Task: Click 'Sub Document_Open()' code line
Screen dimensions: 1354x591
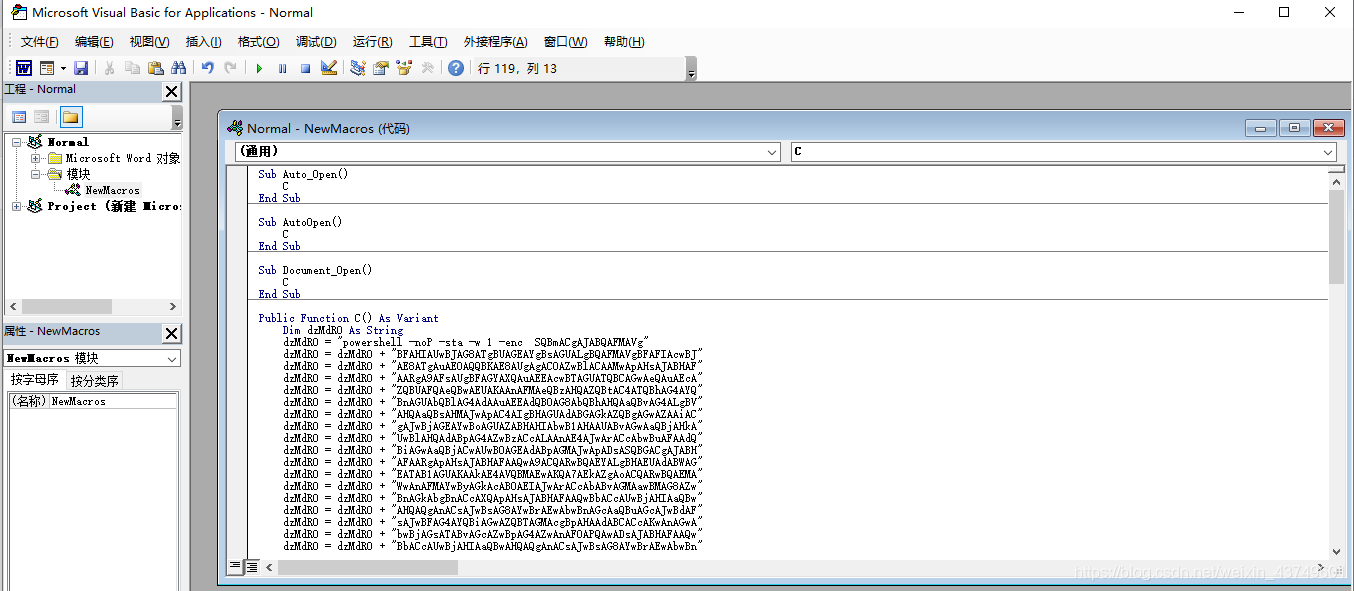Action: click(x=315, y=270)
